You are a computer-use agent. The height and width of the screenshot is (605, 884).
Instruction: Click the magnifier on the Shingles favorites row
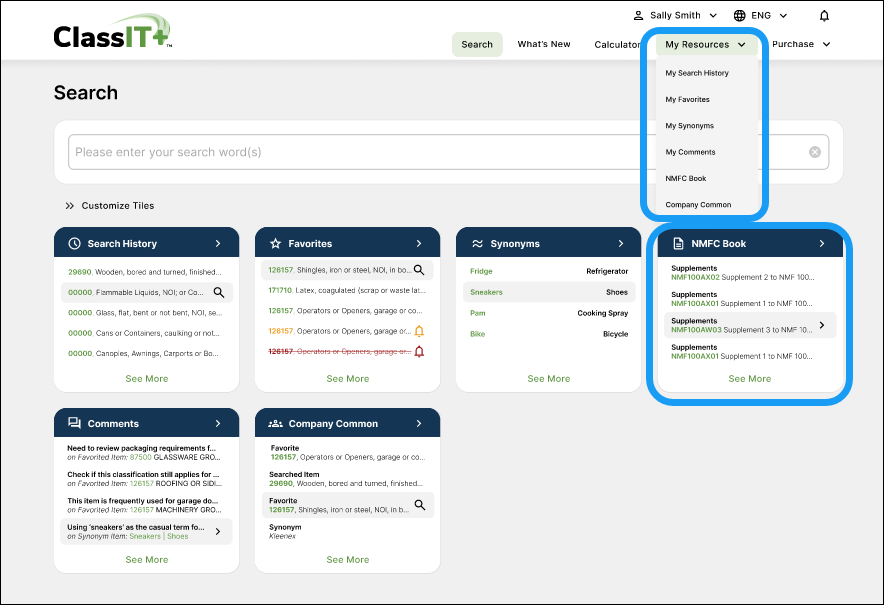(419, 270)
